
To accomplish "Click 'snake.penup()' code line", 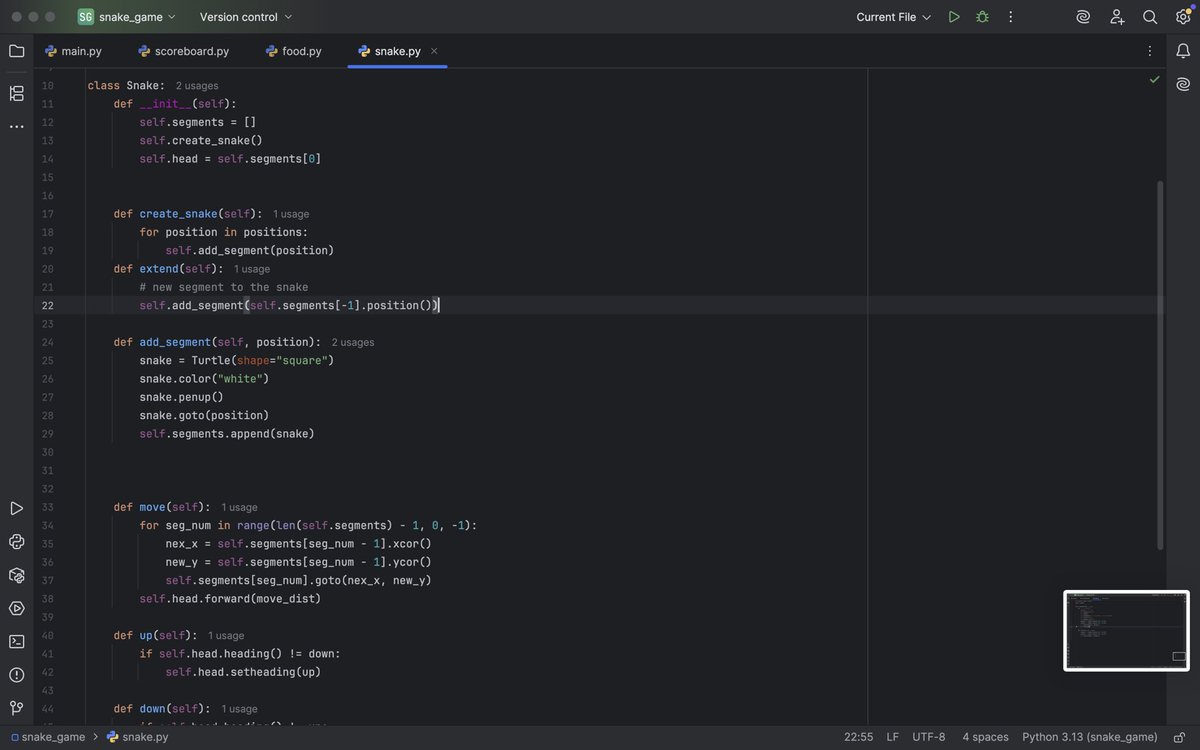I will 181,397.
